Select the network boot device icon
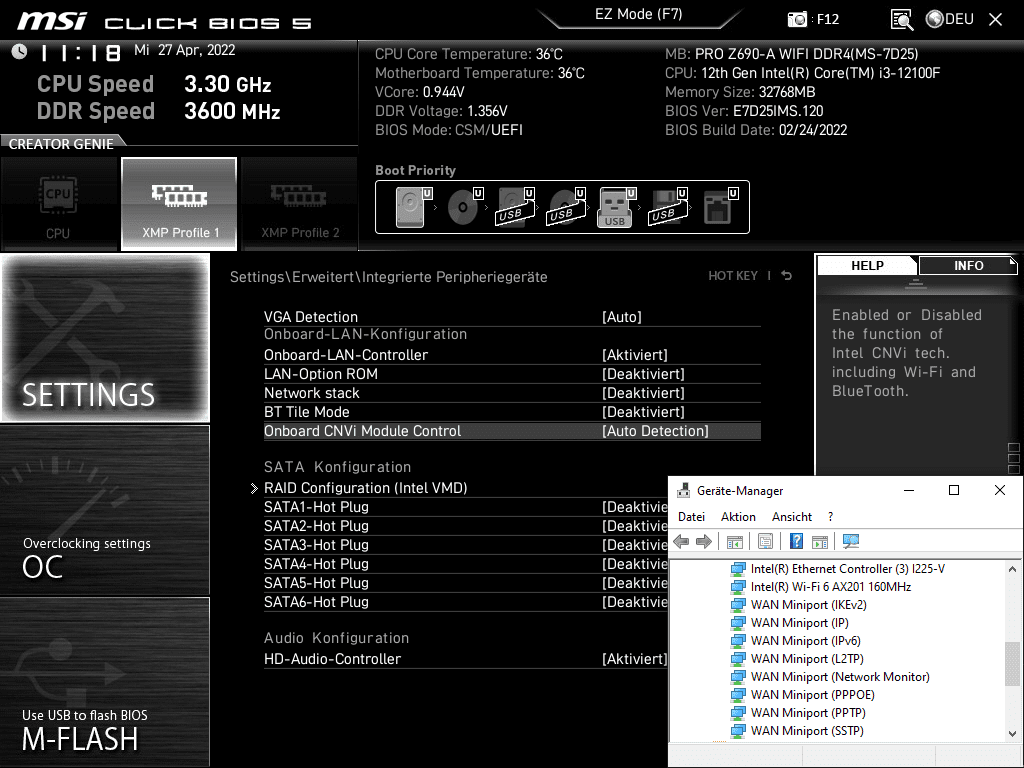The height and width of the screenshot is (768, 1024). [720, 206]
